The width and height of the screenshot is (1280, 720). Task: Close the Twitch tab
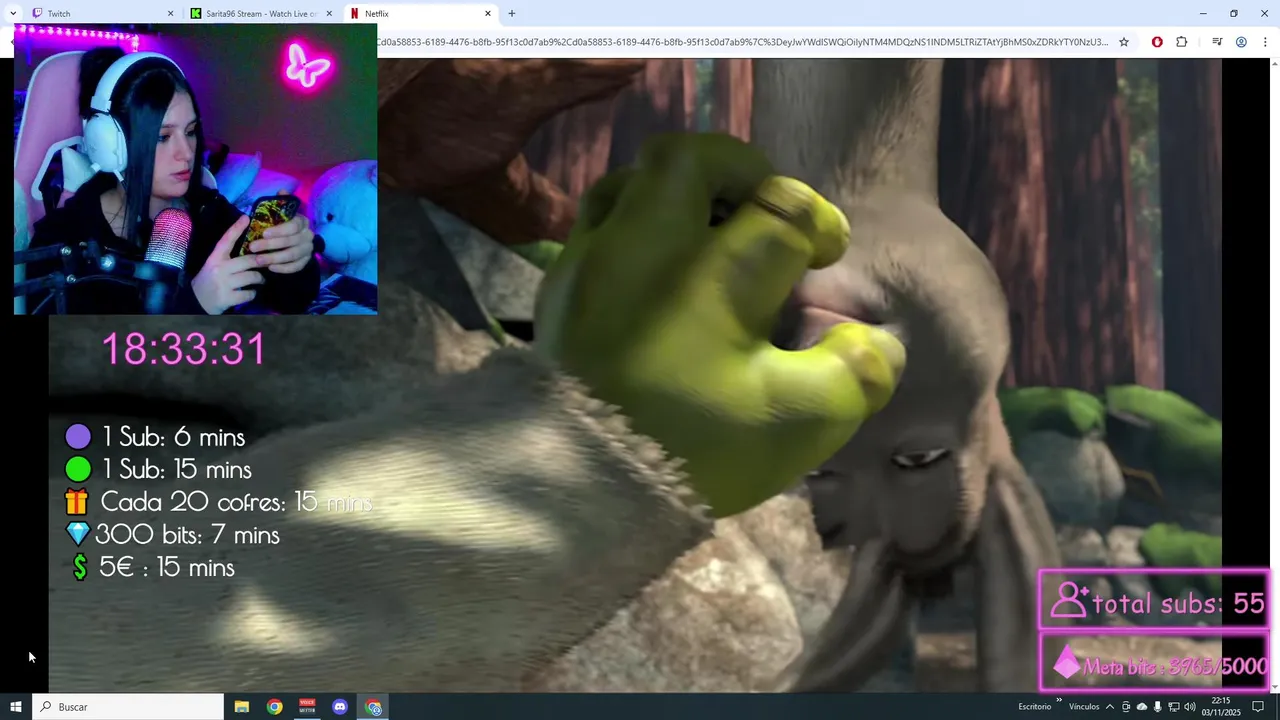170,14
